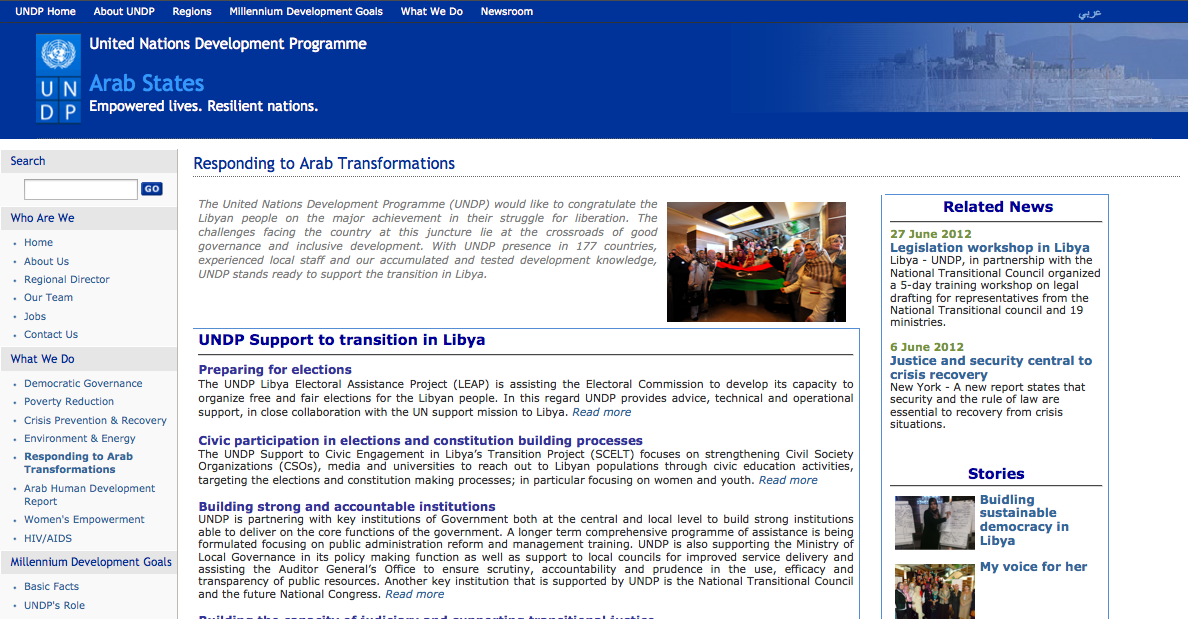Switch site language to Arabic
The height and width of the screenshot is (619, 1188).
pyautogui.click(x=1089, y=13)
